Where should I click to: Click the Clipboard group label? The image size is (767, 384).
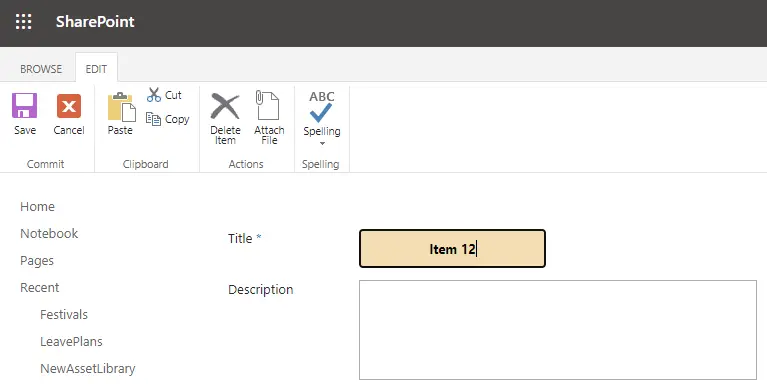click(x=145, y=164)
